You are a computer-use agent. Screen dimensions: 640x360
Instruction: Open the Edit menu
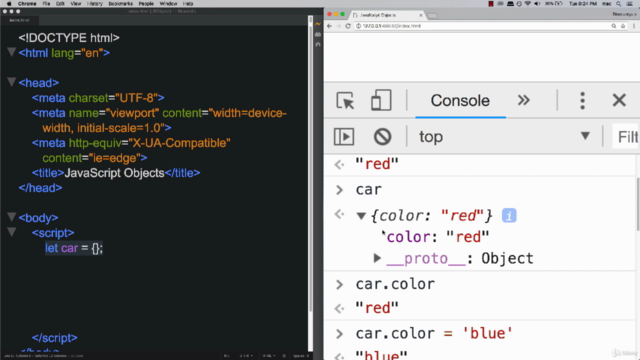[60, 4]
